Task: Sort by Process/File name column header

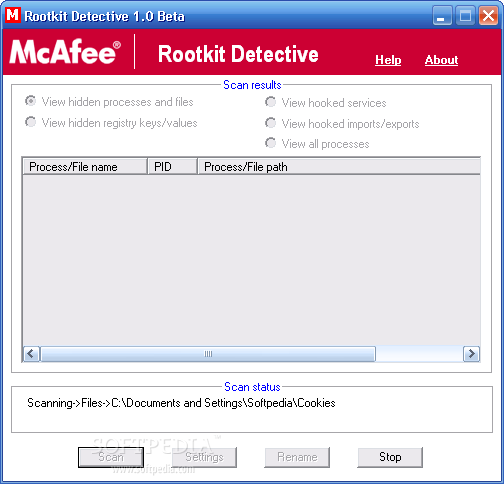Action: point(85,166)
